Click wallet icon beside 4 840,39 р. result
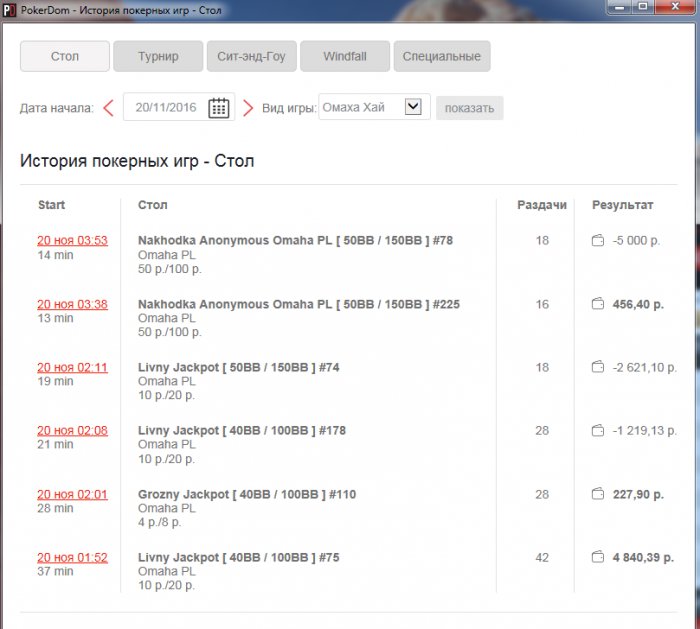The width and height of the screenshot is (700, 629). [597, 557]
